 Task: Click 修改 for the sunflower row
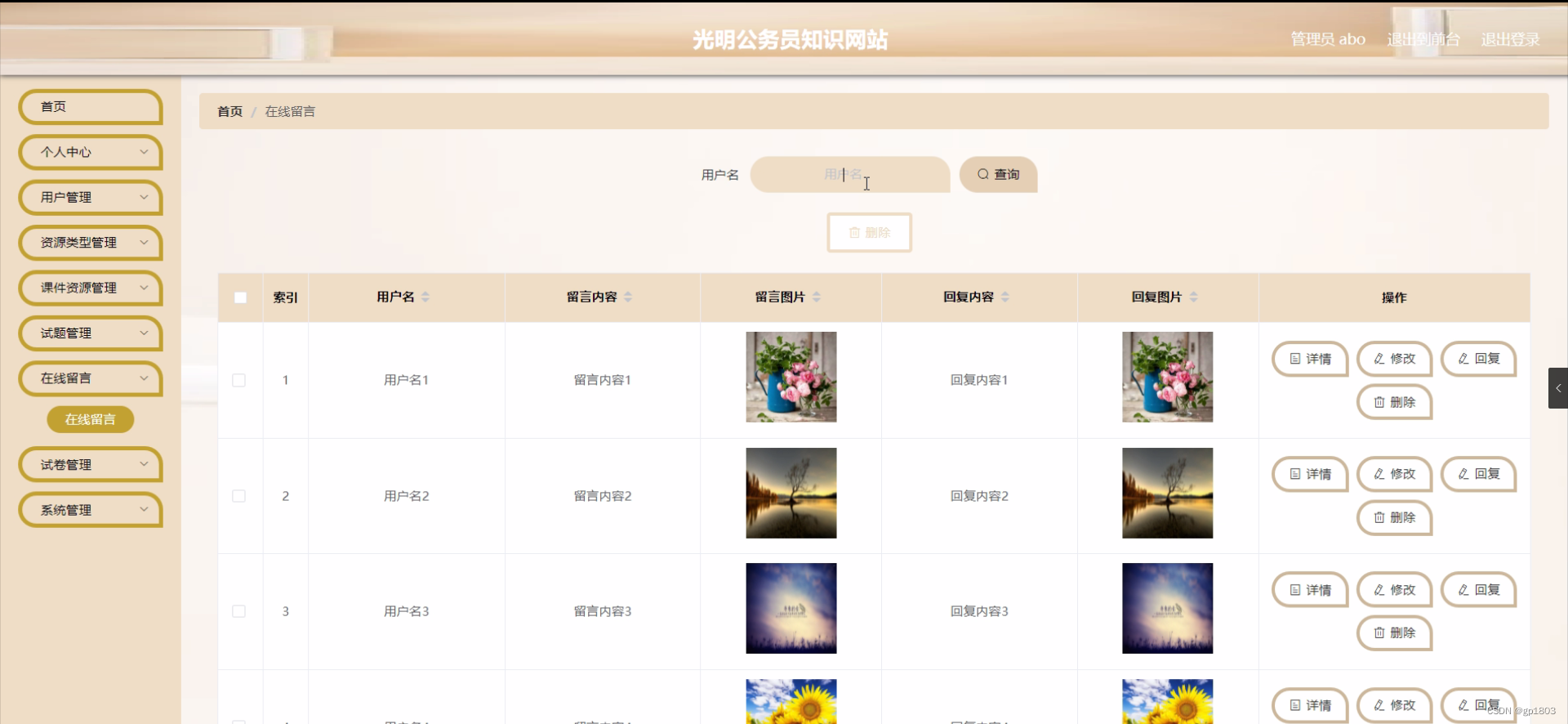coord(1394,705)
